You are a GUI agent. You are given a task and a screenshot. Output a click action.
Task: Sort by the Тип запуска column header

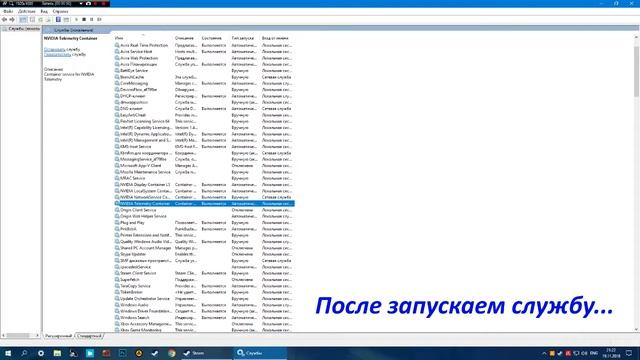(244, 38)
